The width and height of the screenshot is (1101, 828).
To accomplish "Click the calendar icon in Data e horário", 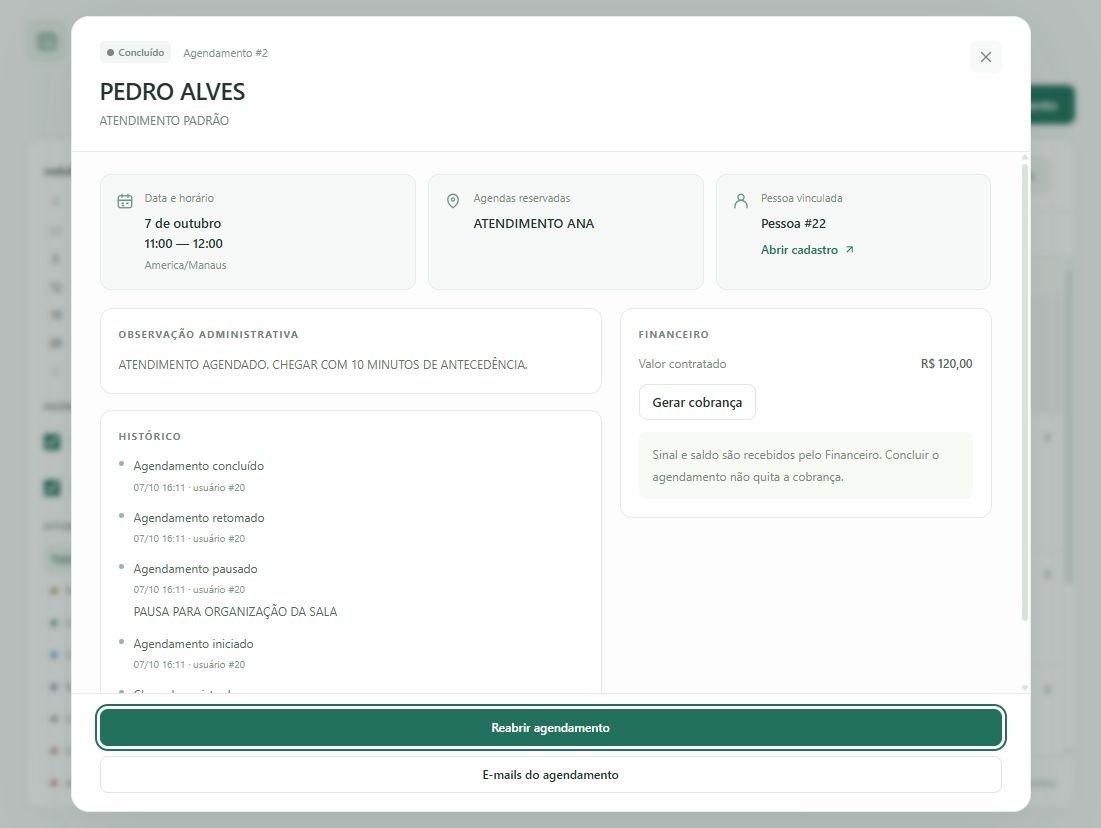I will (x=125, y=202).
